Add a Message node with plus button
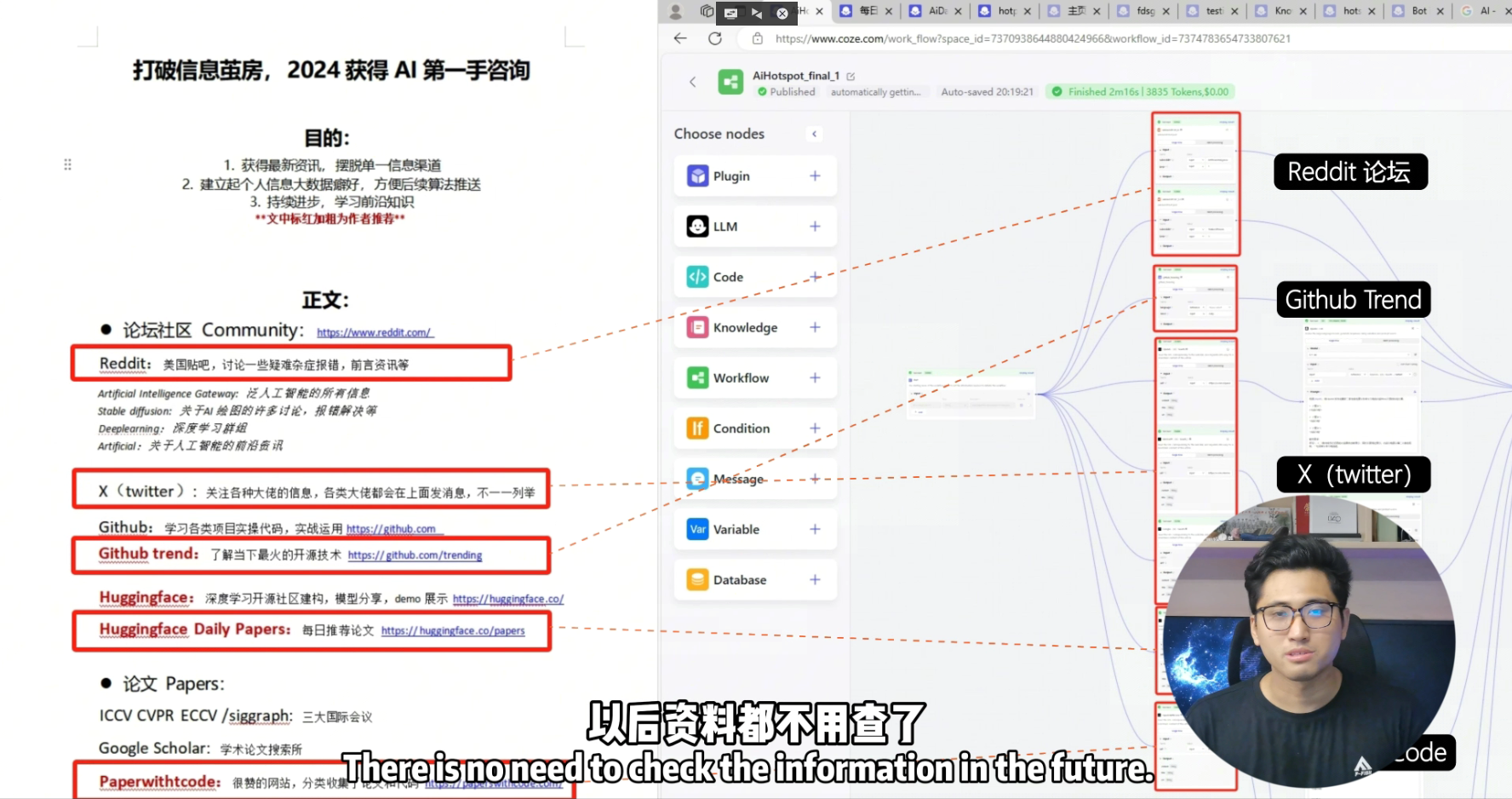The width and height of the screenshot is (1512, 799). click(x=815, y=479)
